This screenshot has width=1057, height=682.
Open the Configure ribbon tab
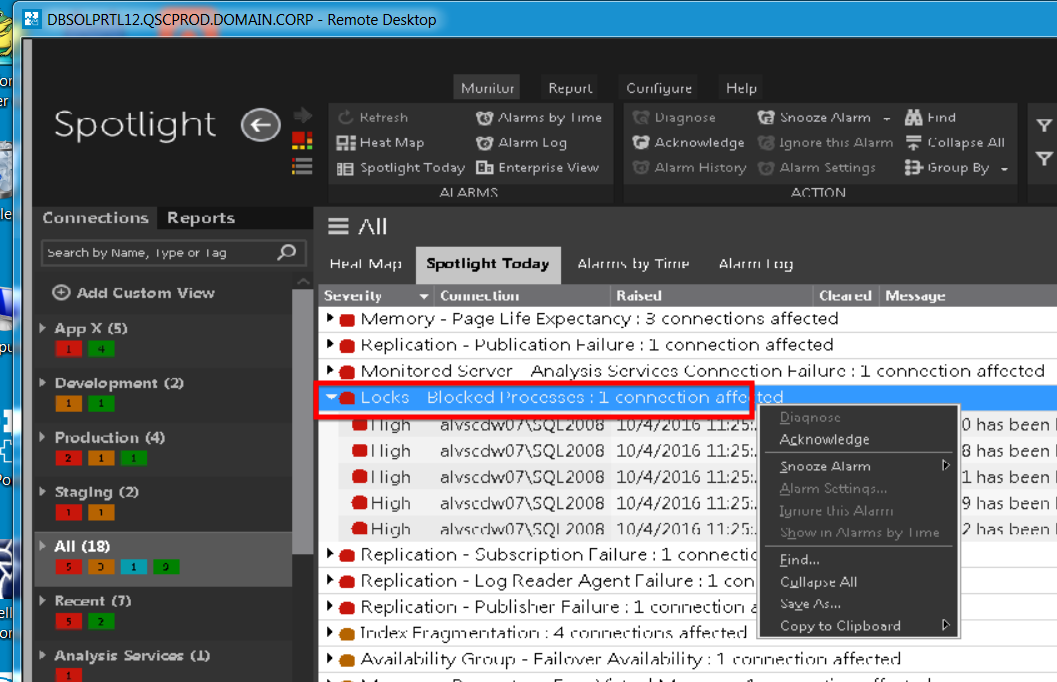pos(659,88)
